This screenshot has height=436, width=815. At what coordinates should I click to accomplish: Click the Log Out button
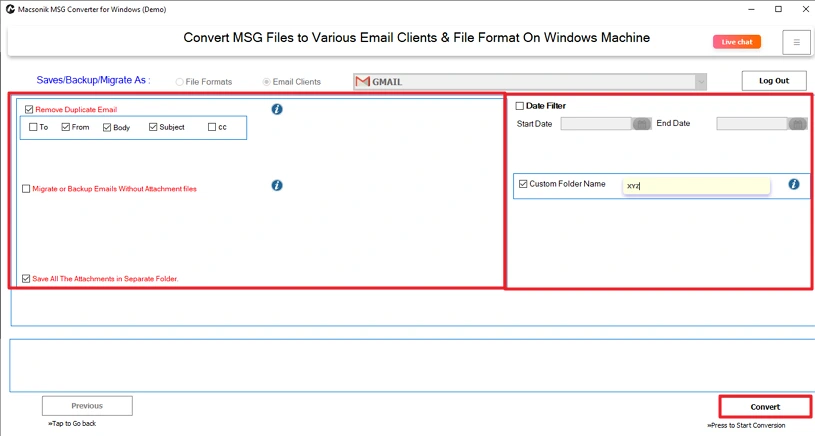coord(773,81)
